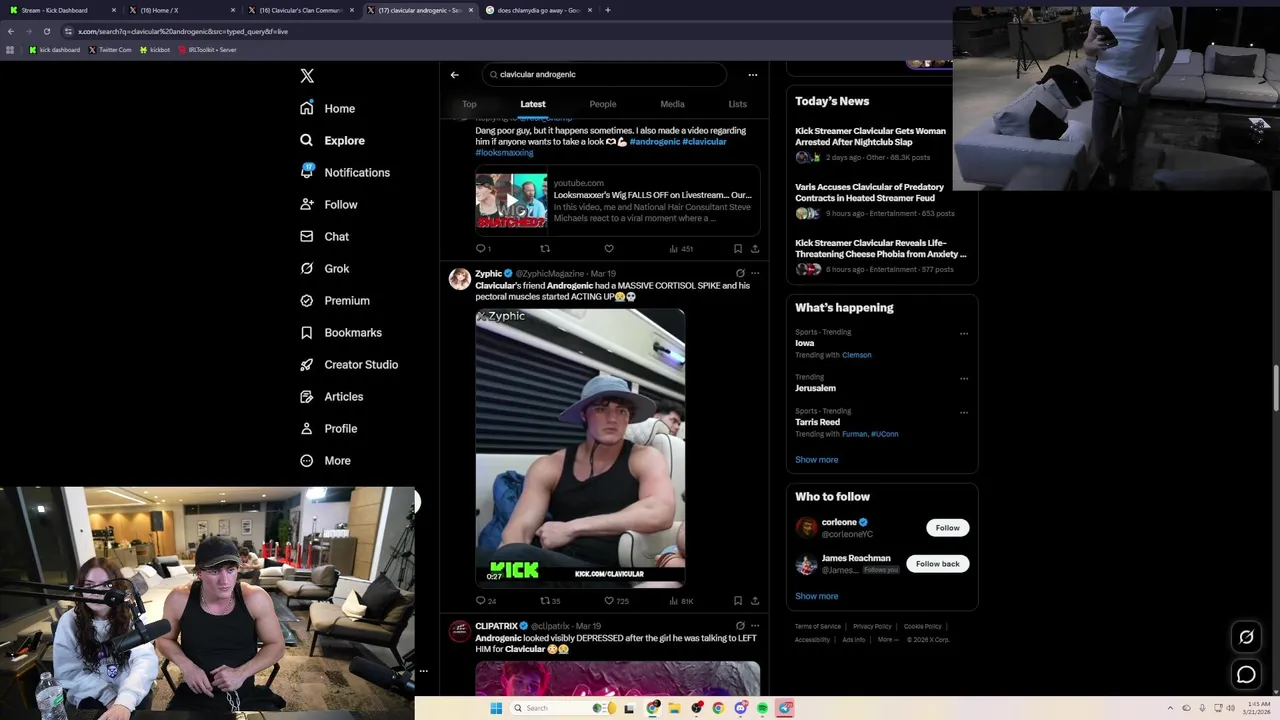
Task: Repost the wig video post
Action: (x=545, y=249)
